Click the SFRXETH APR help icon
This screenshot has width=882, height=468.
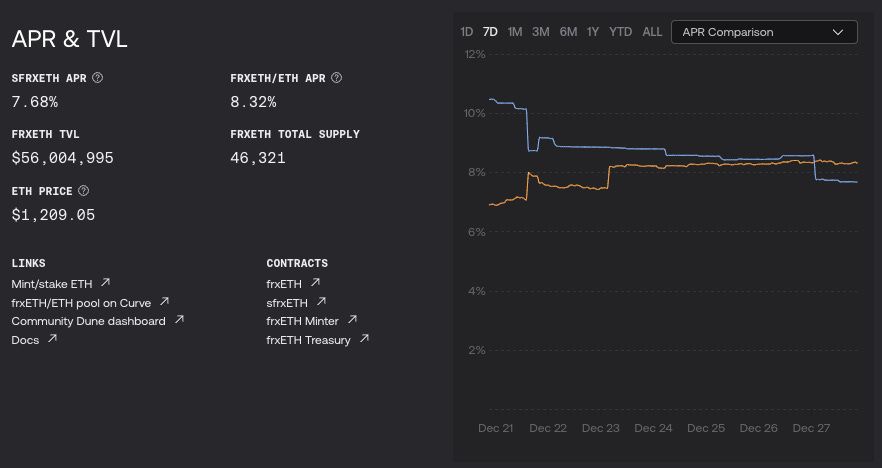pos(98,78)
